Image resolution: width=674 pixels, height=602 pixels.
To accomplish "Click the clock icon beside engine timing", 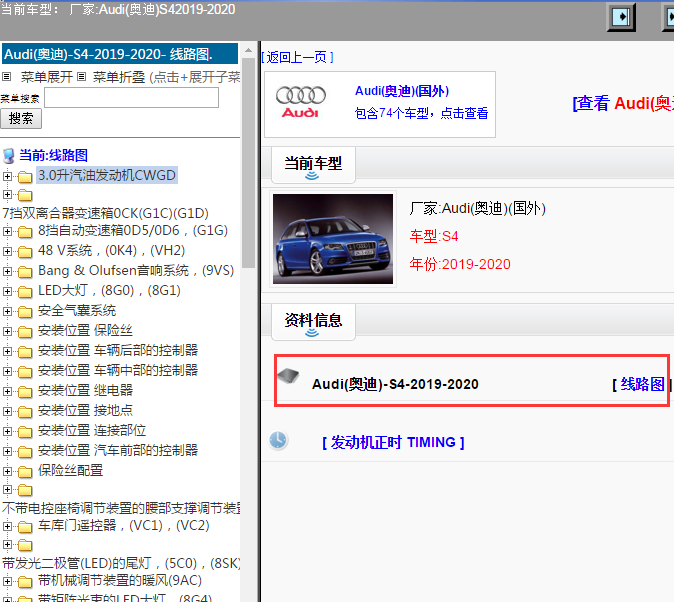I will click(x=278, y=440).
